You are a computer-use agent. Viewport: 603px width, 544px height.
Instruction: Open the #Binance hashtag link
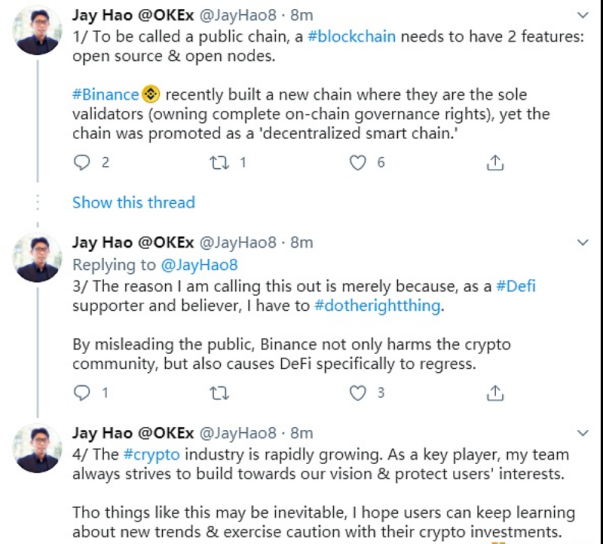pos(105,95)
